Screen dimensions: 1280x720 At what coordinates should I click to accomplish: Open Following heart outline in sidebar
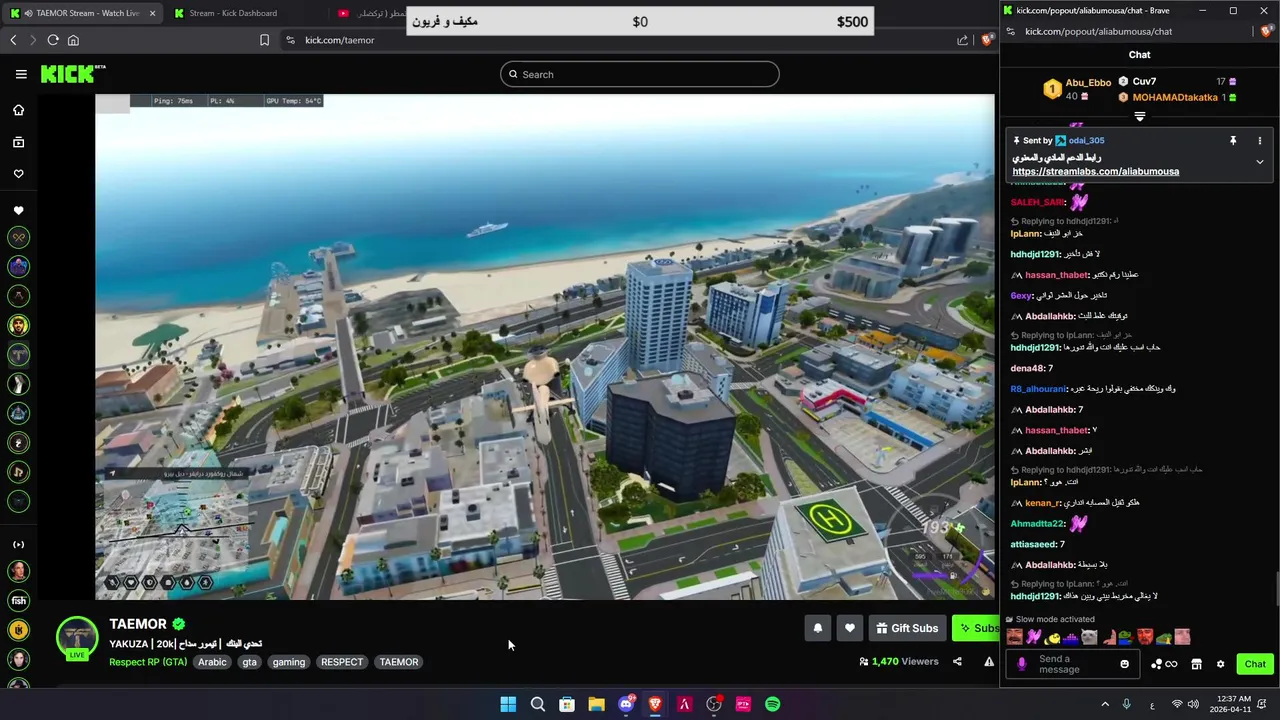click(18, 174)
